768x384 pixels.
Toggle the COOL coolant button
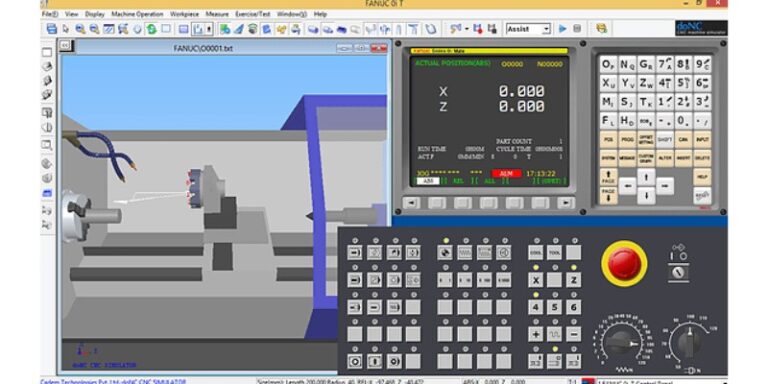(x=536, y=253)
